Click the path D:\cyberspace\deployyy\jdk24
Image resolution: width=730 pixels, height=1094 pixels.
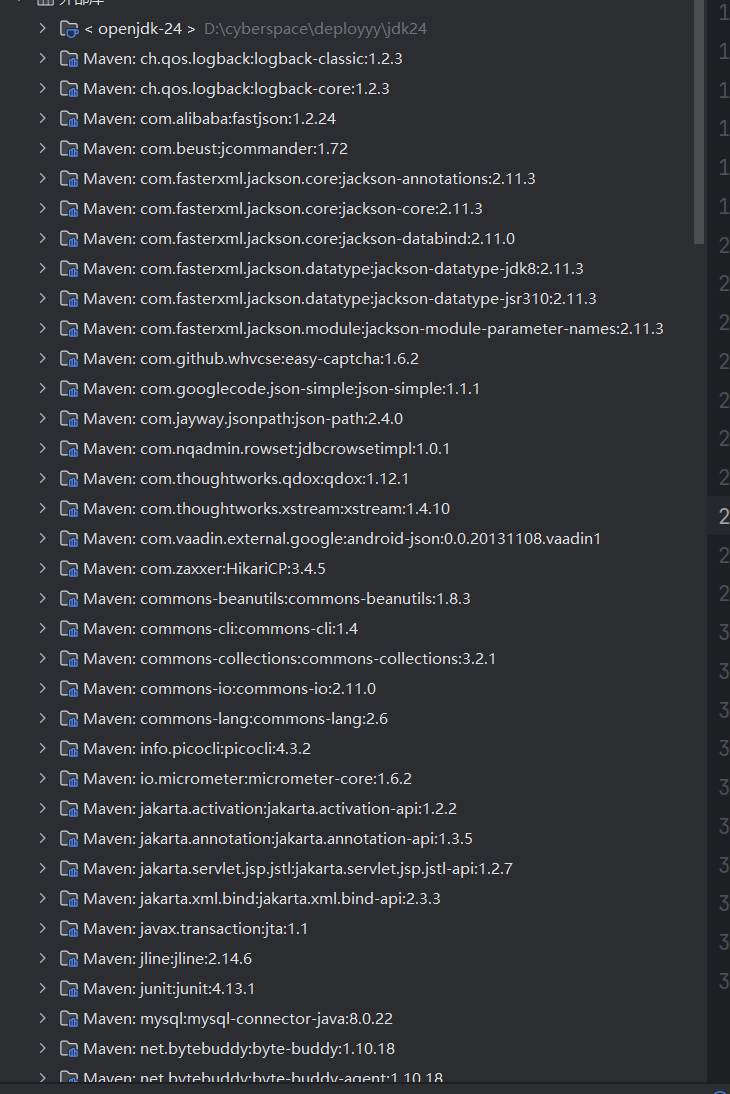pos(315,29)
